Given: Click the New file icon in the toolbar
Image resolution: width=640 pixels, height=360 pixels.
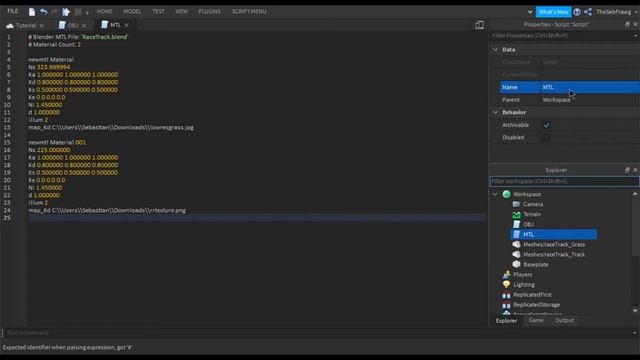Looking at the screenshot, I should tap(31, 12).
